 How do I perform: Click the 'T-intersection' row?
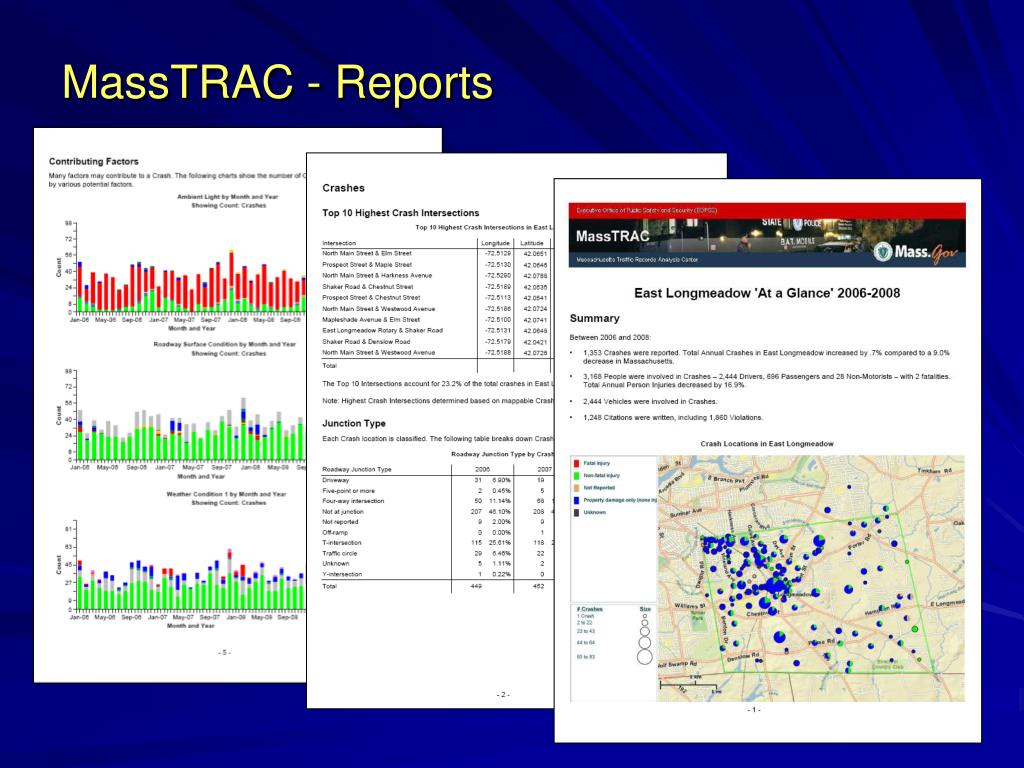436,543
